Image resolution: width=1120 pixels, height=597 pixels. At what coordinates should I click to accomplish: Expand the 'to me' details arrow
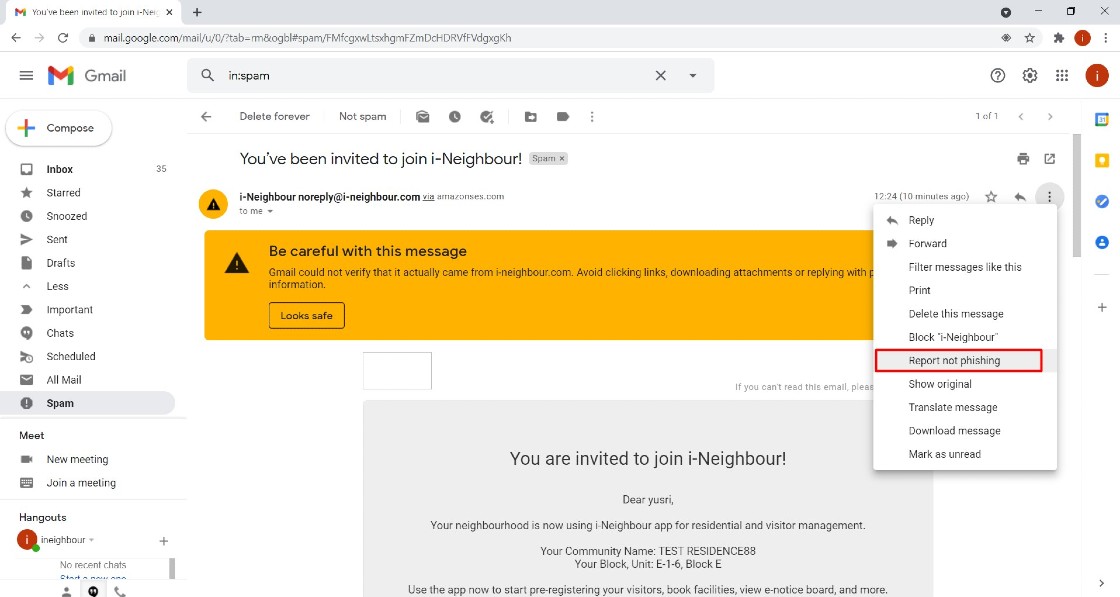click(270, 211)
